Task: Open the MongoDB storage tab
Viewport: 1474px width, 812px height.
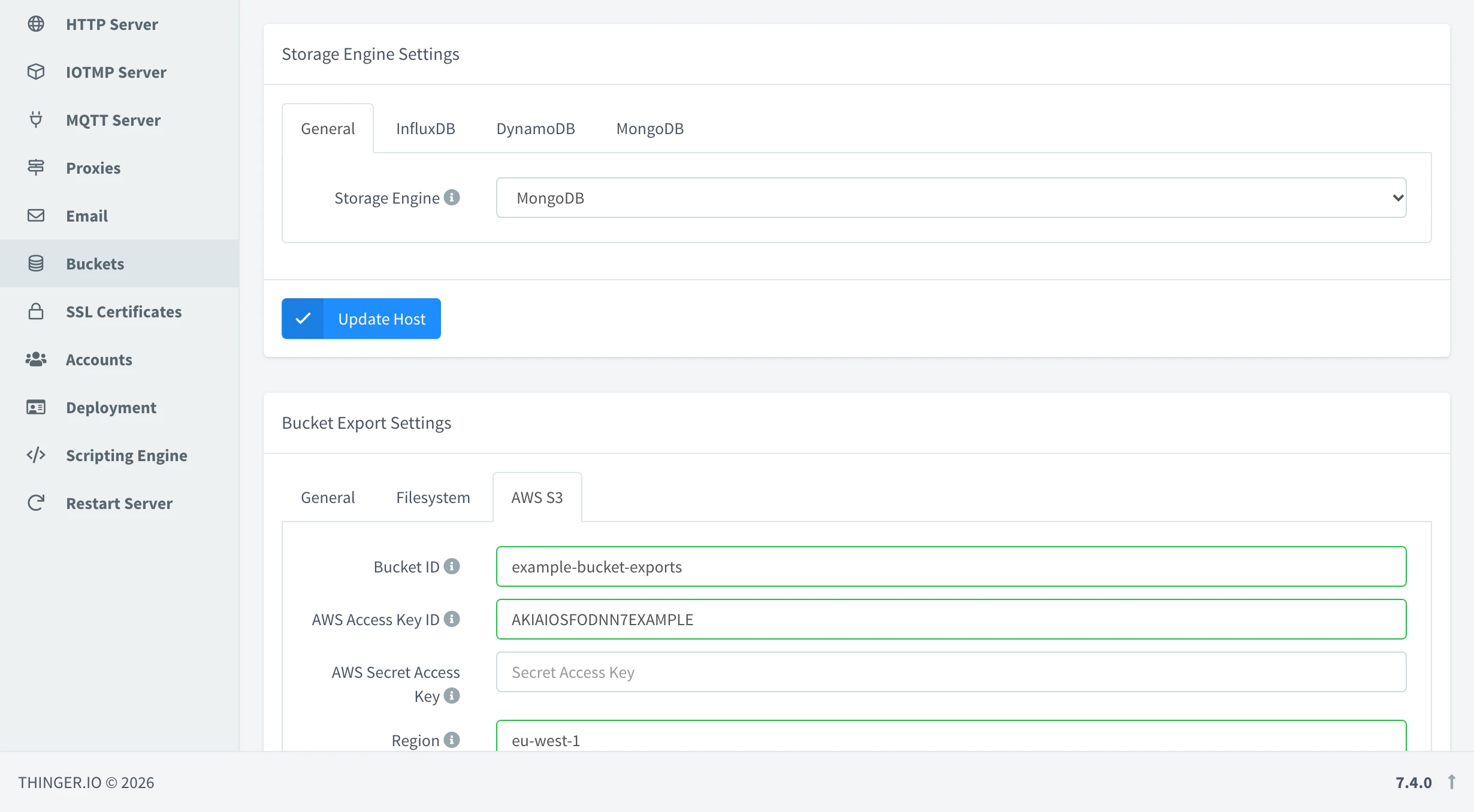Action: point(650,129)
